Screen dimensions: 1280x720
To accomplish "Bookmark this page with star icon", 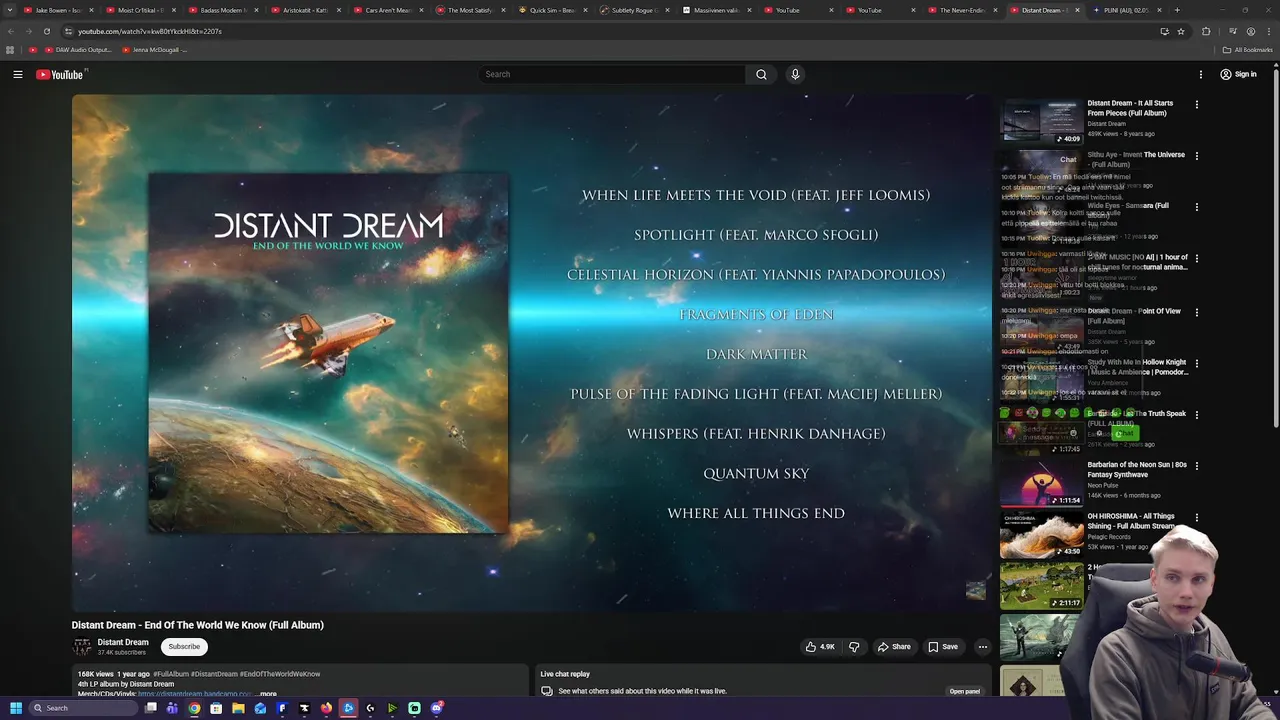I will (x=1180, y=31).
